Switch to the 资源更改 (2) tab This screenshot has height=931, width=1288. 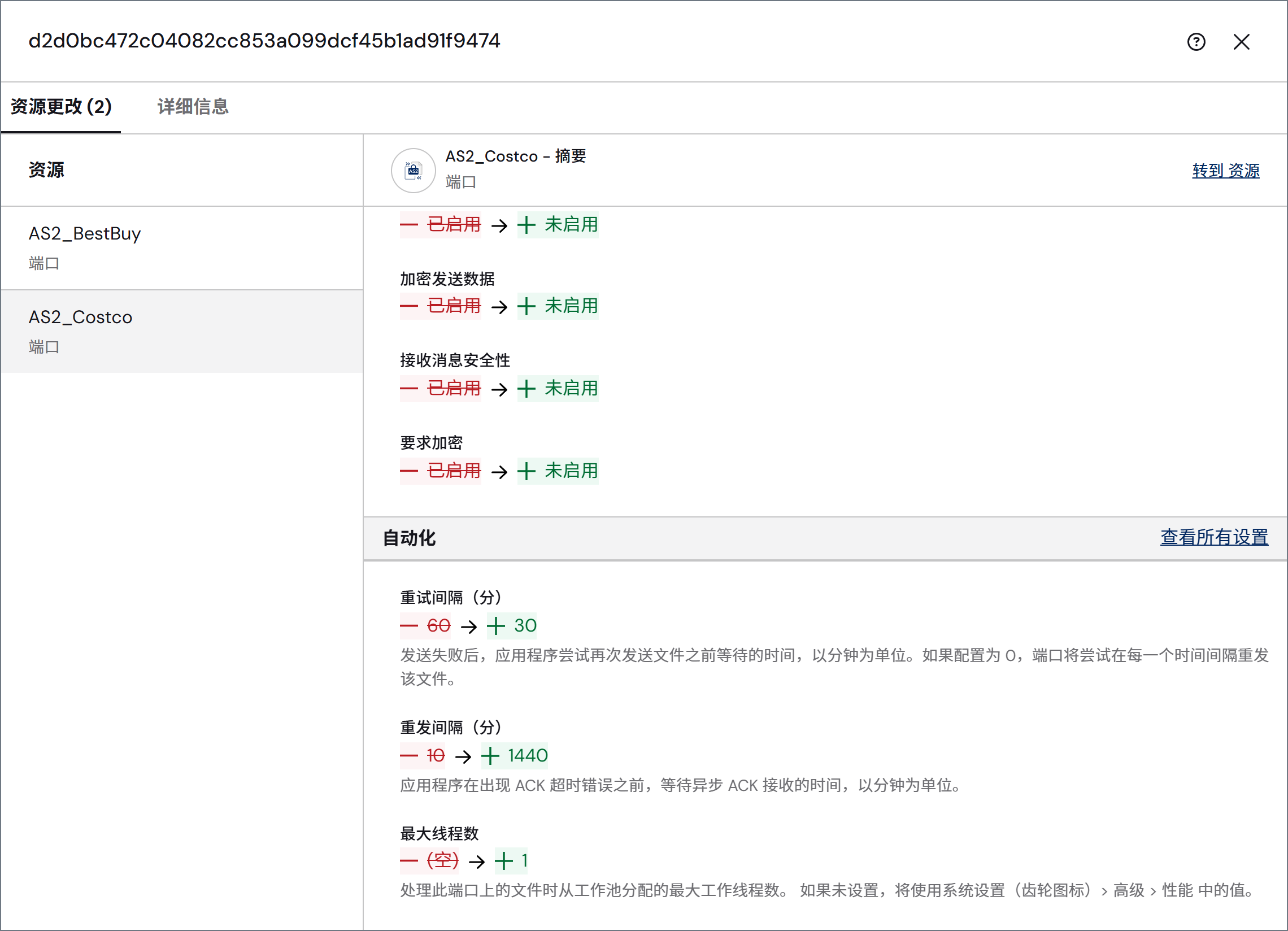tap(62, 107)
